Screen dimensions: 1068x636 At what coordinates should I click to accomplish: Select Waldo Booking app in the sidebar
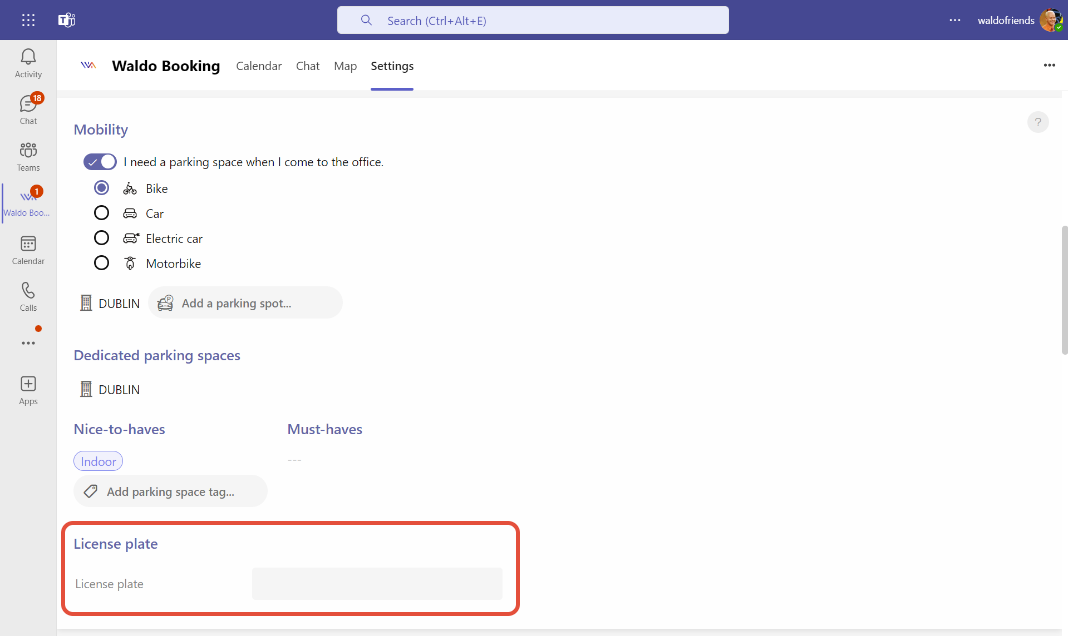click(x=28, y=202)
